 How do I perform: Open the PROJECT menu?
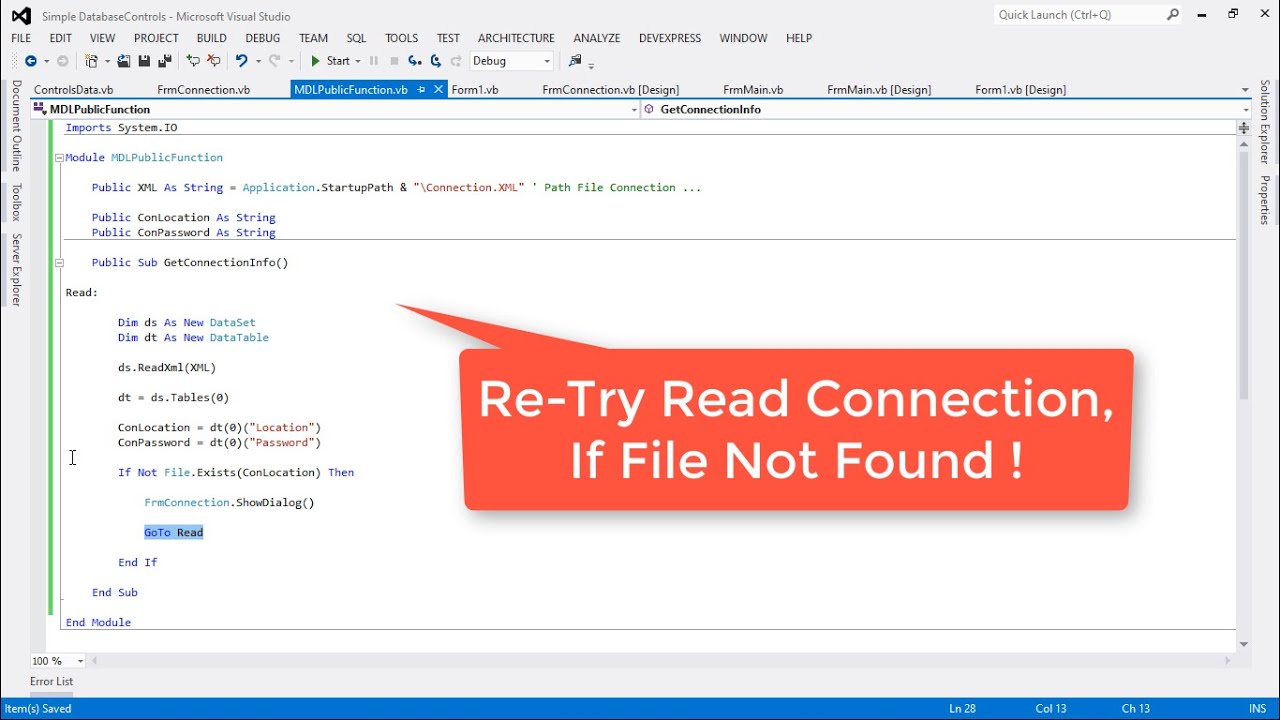[156, 38]
